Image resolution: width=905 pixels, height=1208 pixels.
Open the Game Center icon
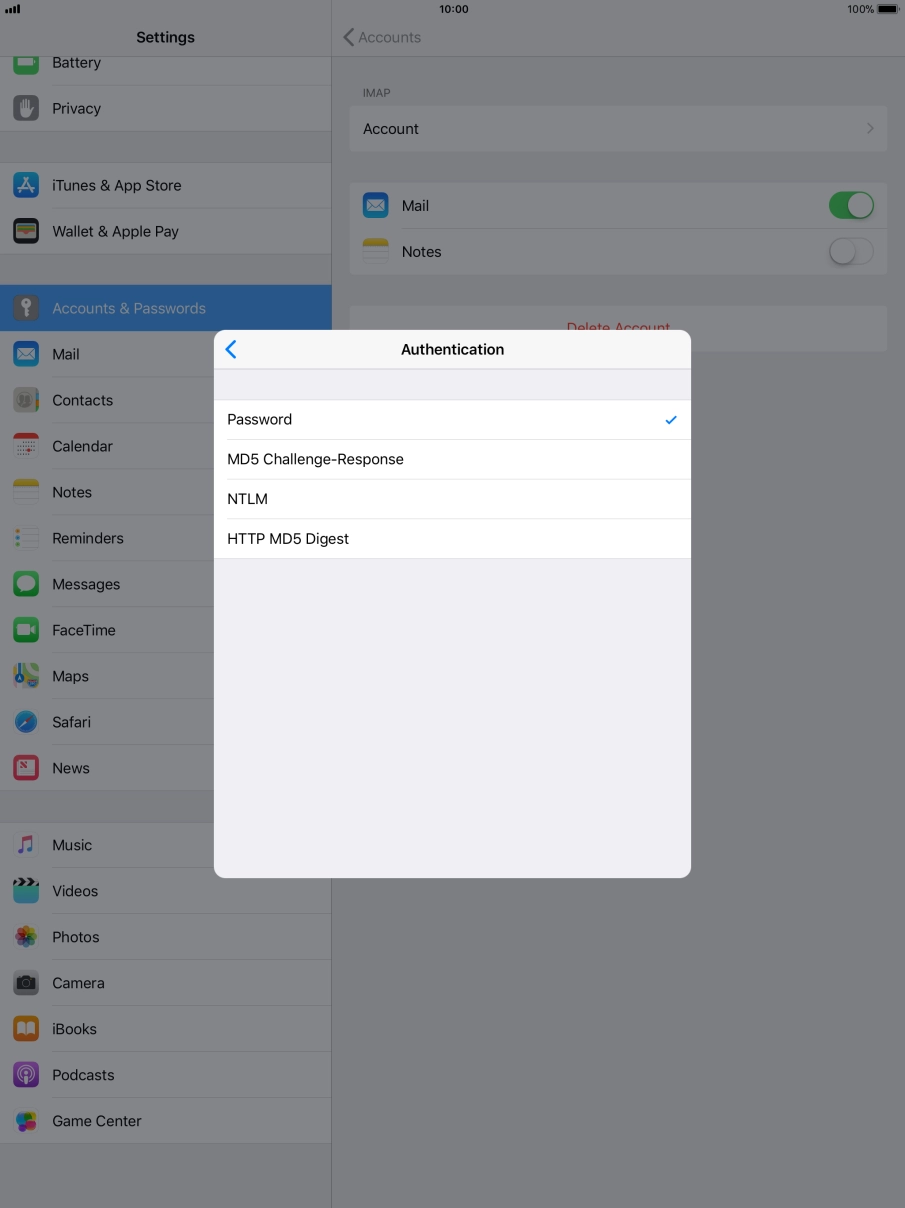pyautogui.click(x=26, y=1121)
